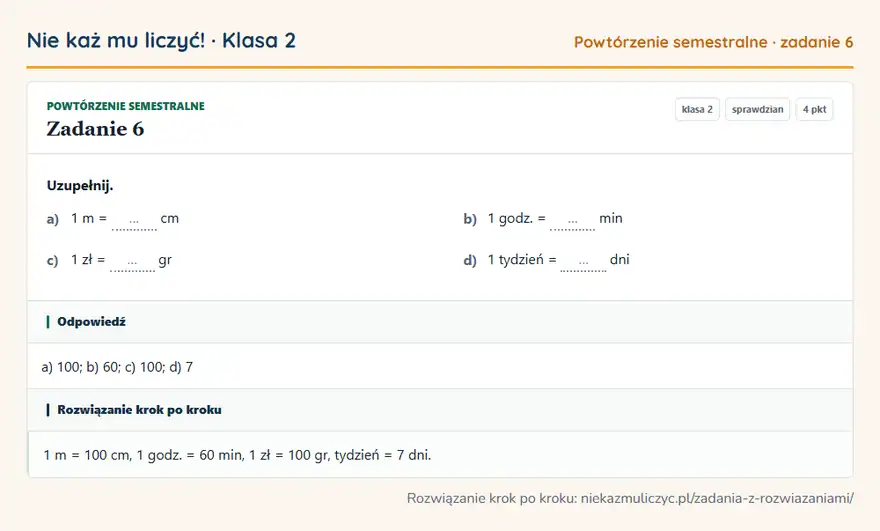The height and width of the screenshot is (531, 880).
Task: Click the 'Odpowiedź' section header
Action: click(440, 322)
